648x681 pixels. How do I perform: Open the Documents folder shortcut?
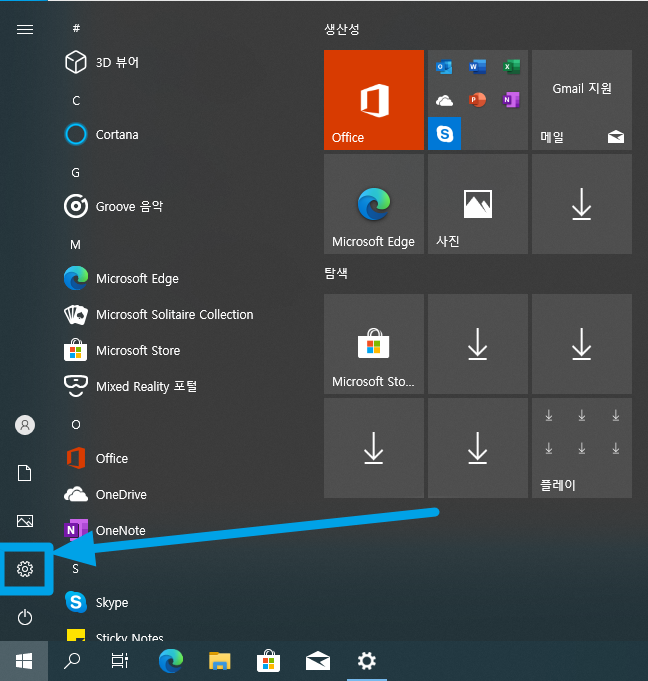tap(25, 473)
